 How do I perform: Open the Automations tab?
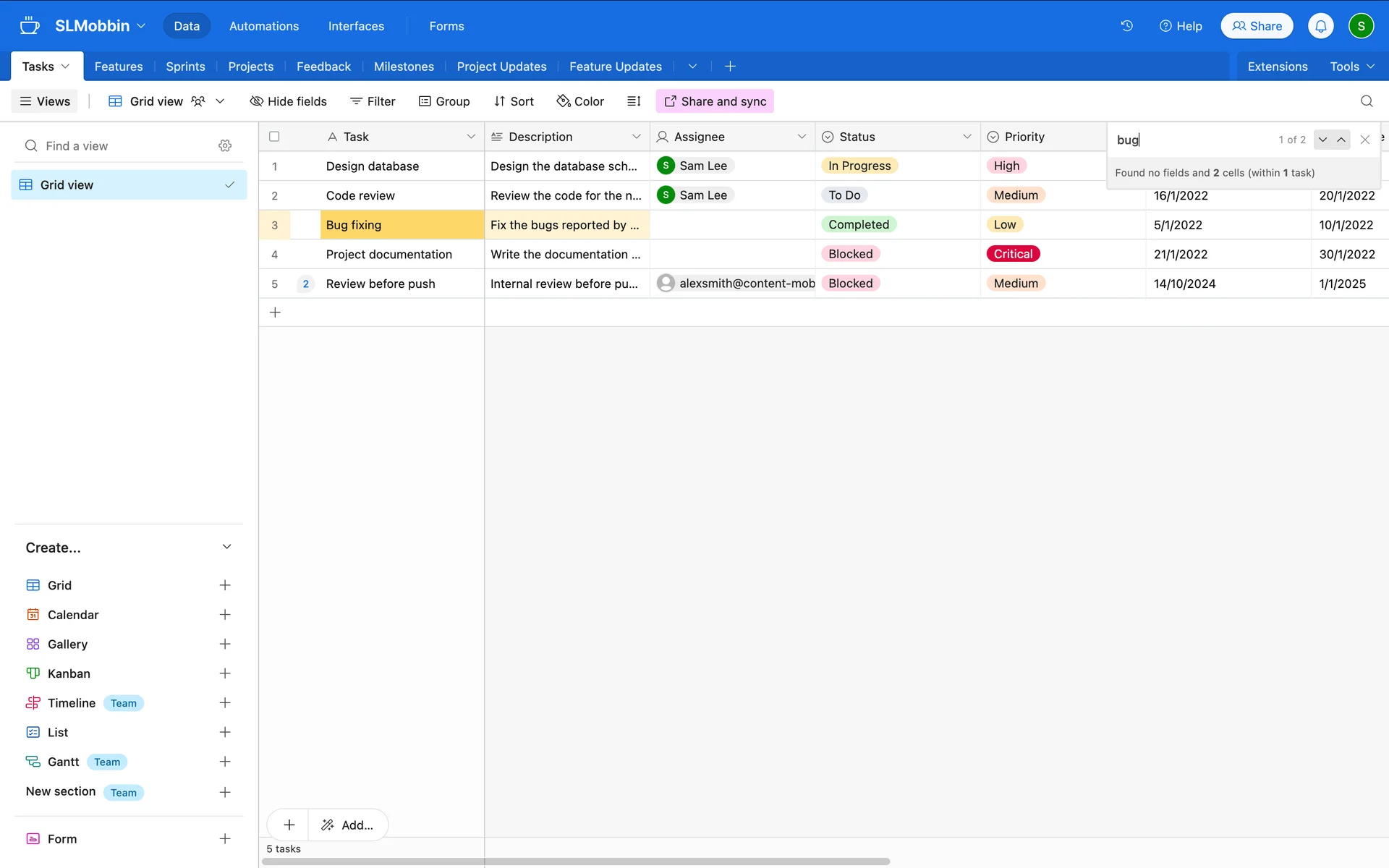263,26
